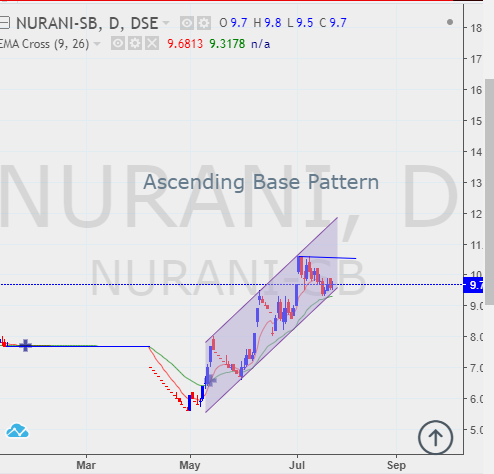Viewport: 494px width, 474px height.
Task: Select the Ascending Base Pattern text annotation
Action: [x=261, y=182]
